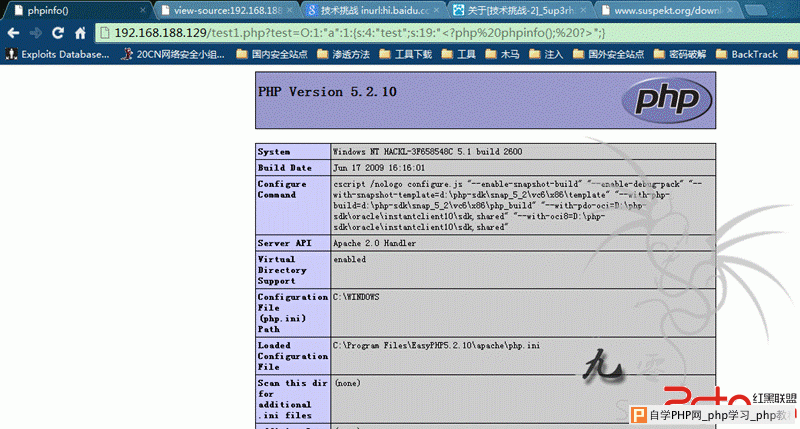Click Windows NT HACKL-3F658548C value
Screen dimensions: 800x429
click(x=428, y=152)
